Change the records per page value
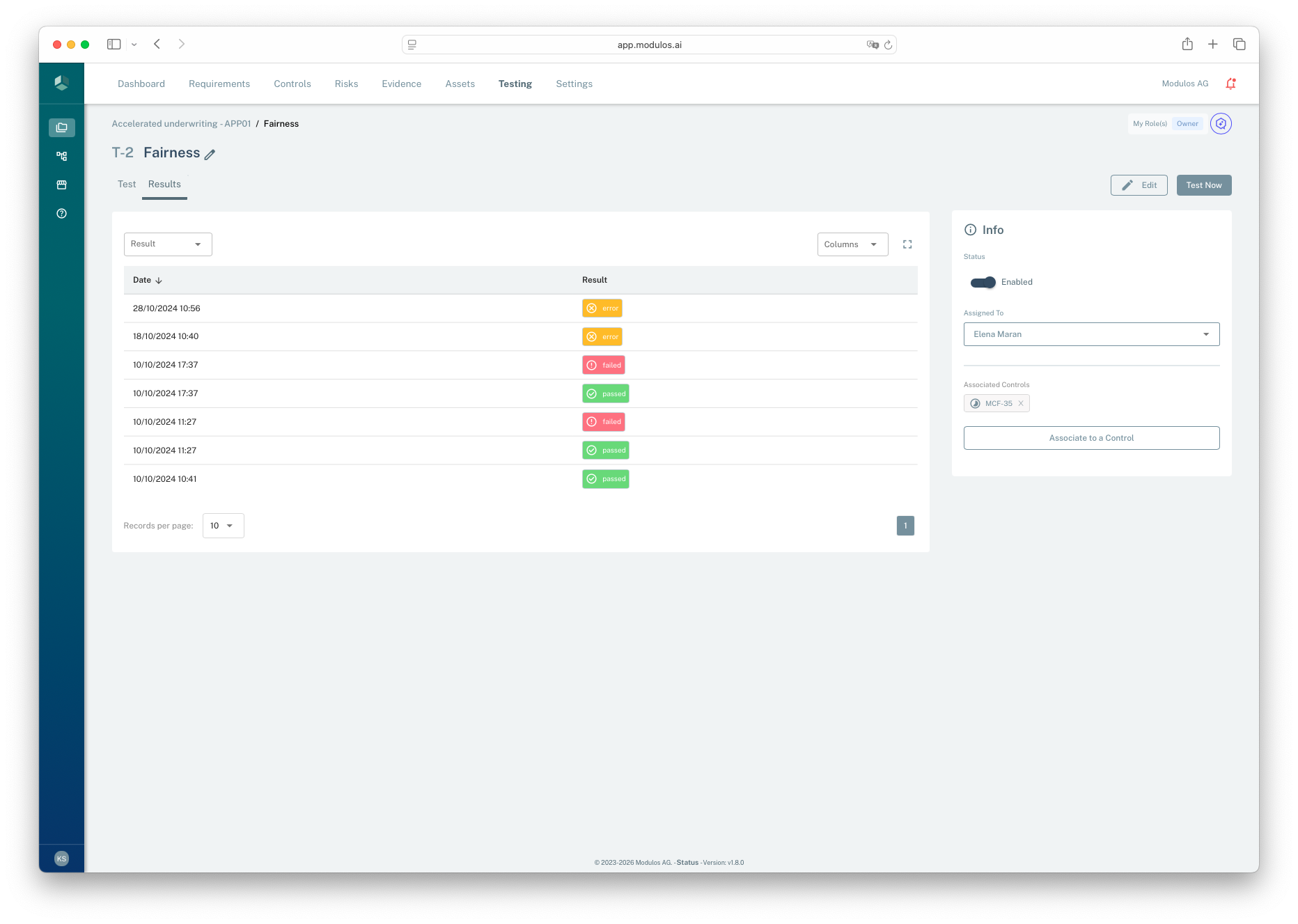The height and width of the screenshot is (924, 1298). (223, 525)
